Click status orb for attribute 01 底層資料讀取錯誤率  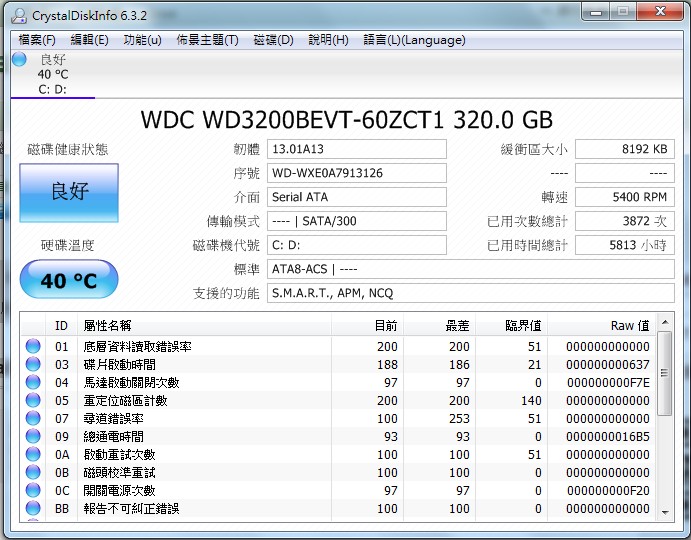coord(33,346)
